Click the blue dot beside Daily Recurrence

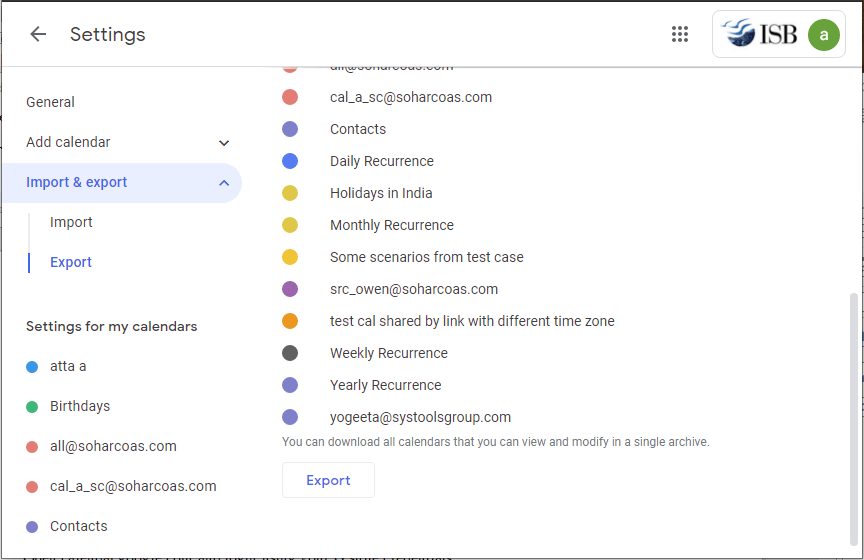coord(290,161)
